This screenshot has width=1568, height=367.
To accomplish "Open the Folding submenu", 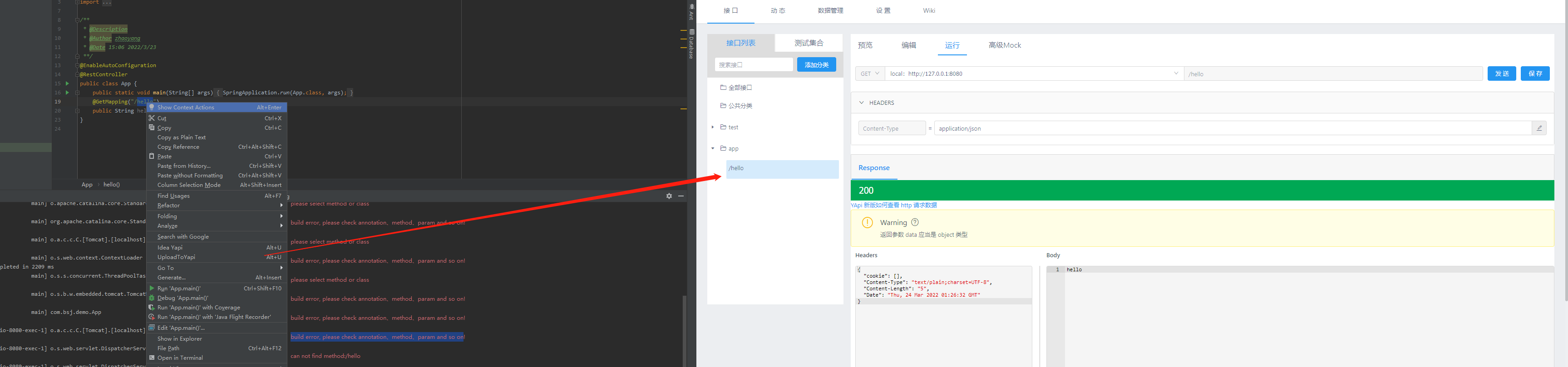I will coord(217,216).
